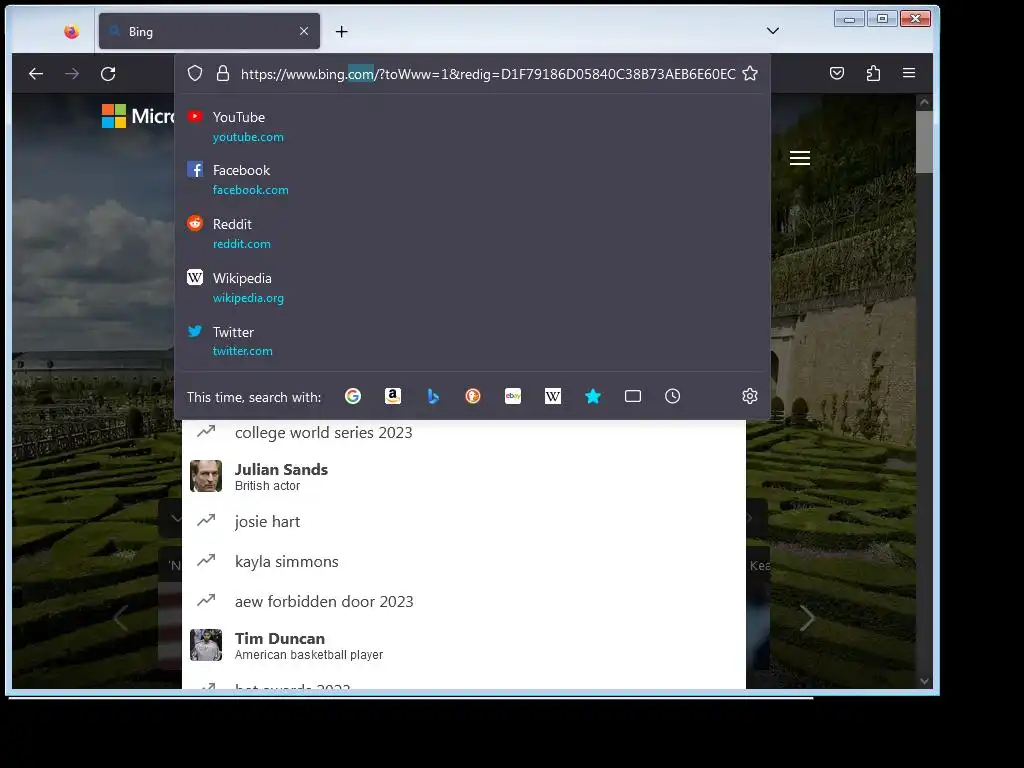View site security via padlock icon
This screenshot has height=768, width=1024.
coord(223,73)
